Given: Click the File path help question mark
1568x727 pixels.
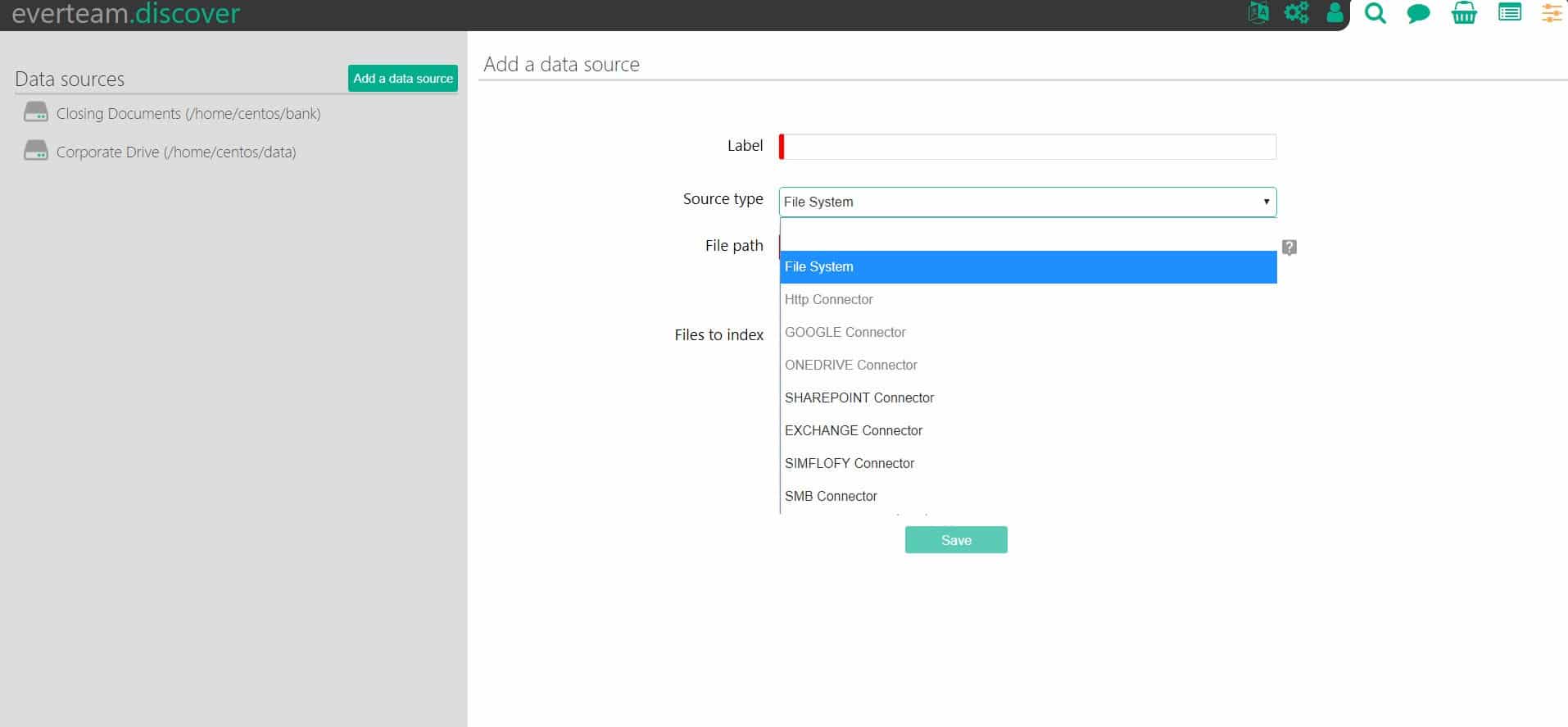Looking at the screenshot, I should [1289, 248].
